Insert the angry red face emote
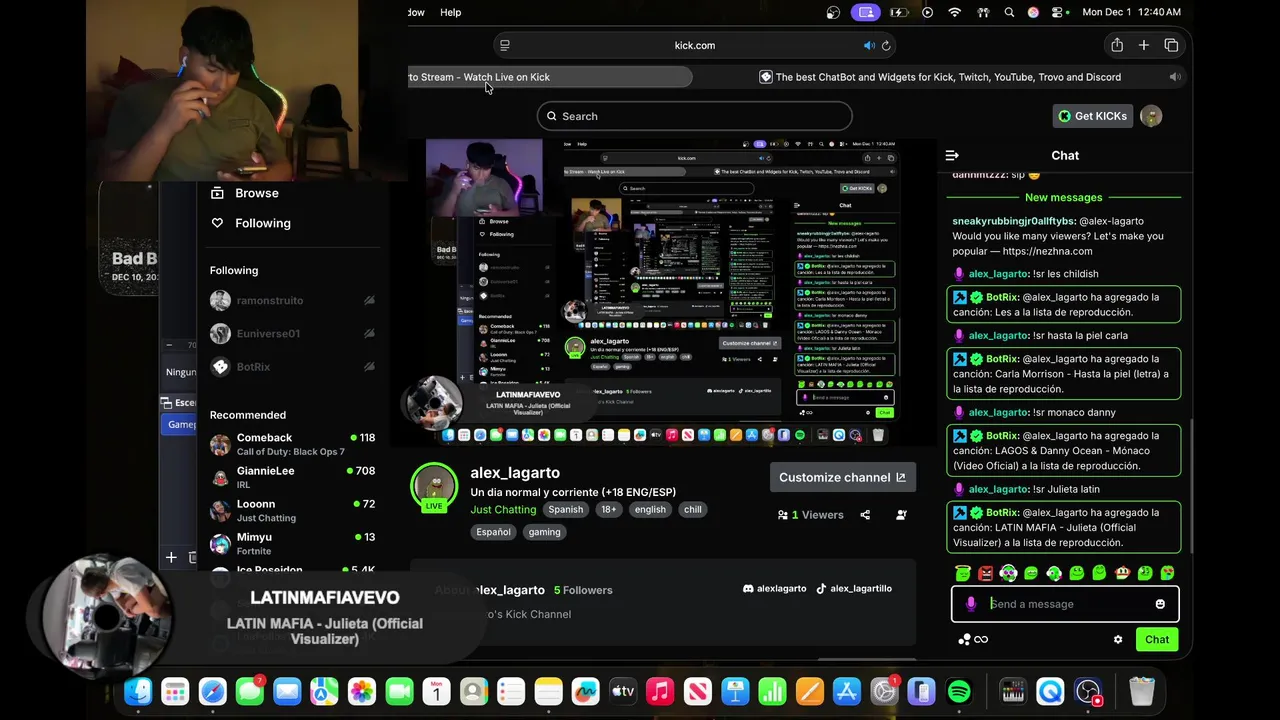Screen dimensions: 1280x720 (985, 573)
